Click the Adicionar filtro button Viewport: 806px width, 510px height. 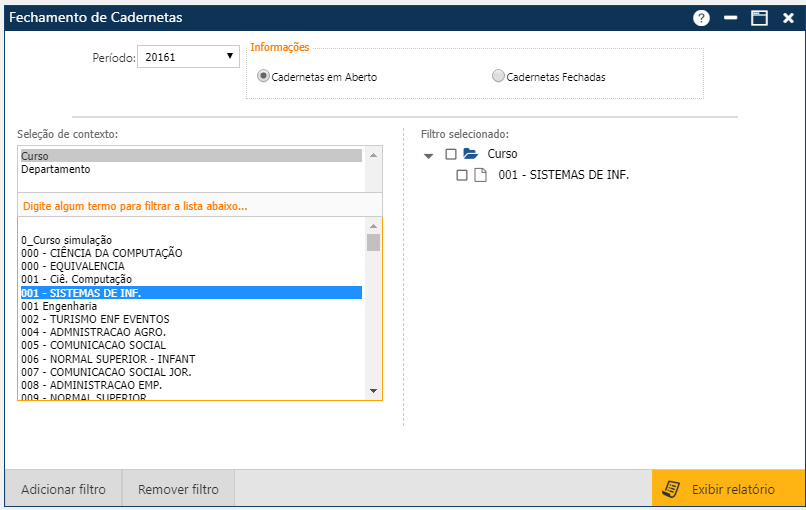click(63, 489)
